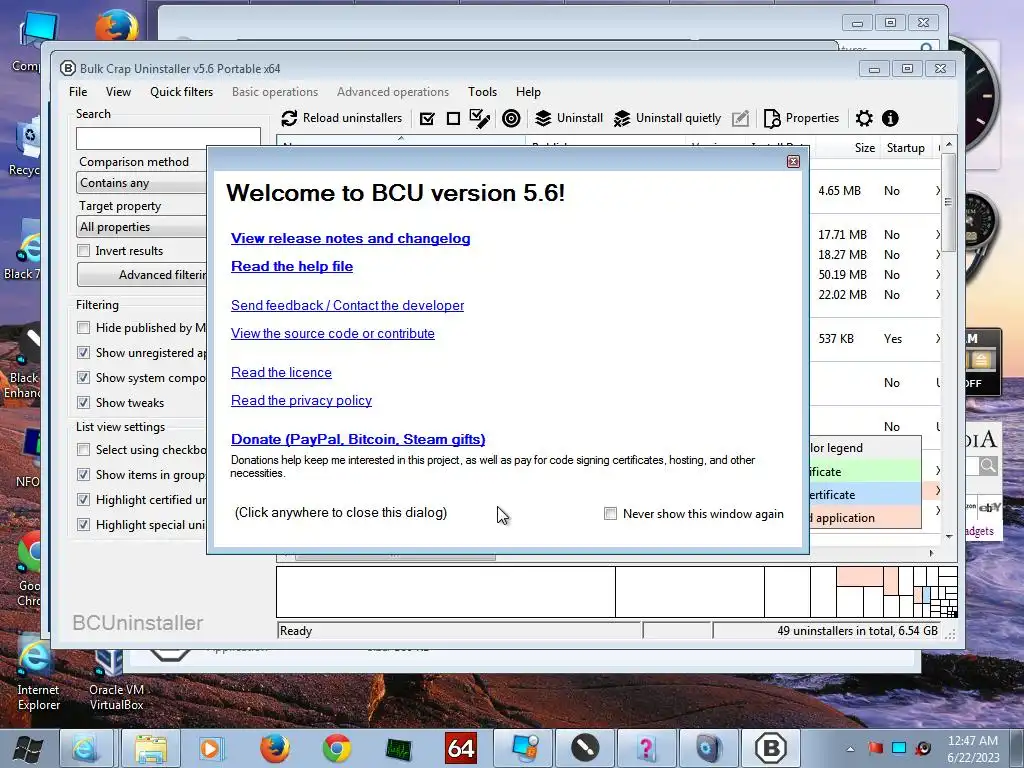The image size is (1024, 768).
Task: Click the Advanced filtering button
Action: coord(142,275)
